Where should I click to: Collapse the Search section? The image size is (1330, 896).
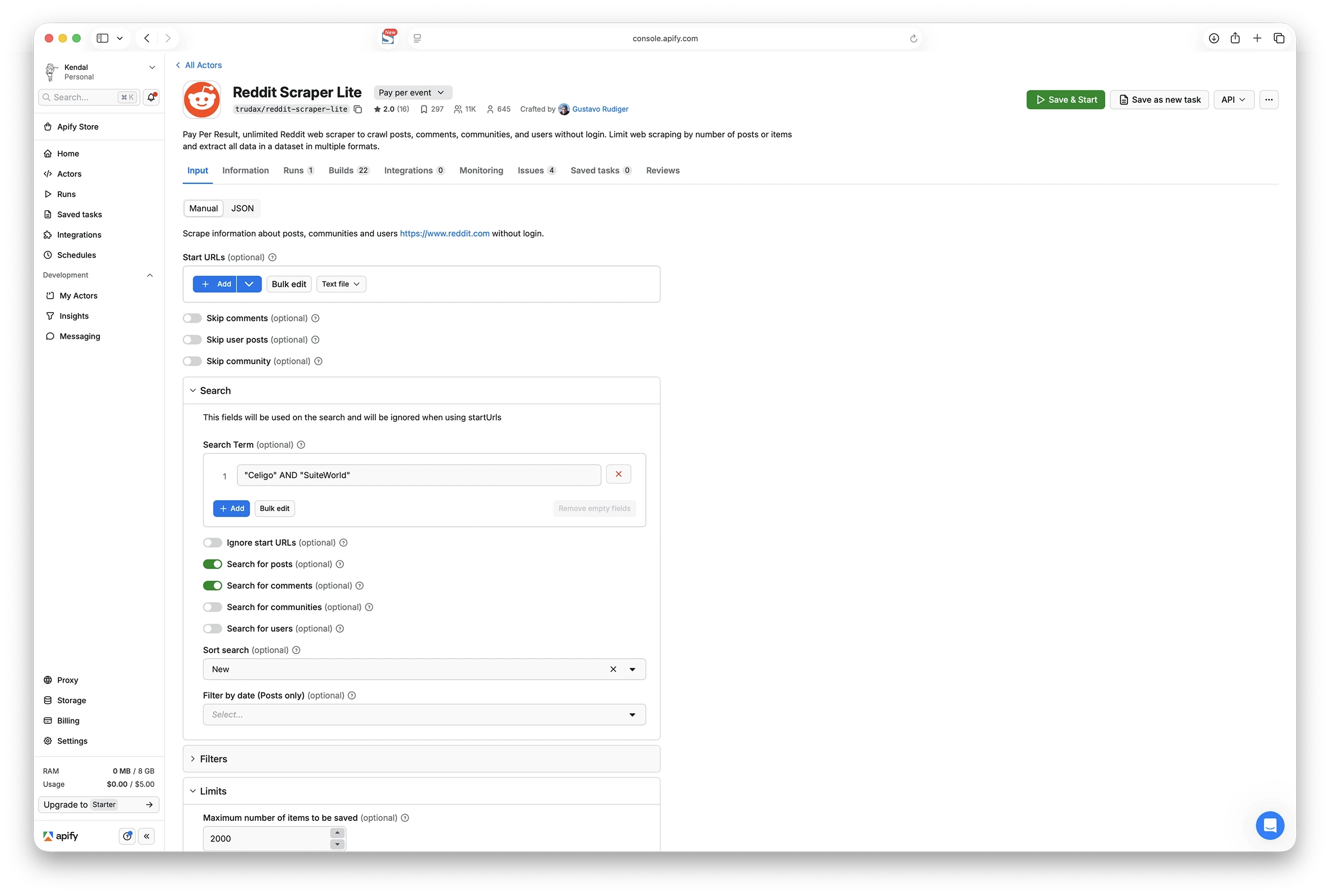coord(421,391)
